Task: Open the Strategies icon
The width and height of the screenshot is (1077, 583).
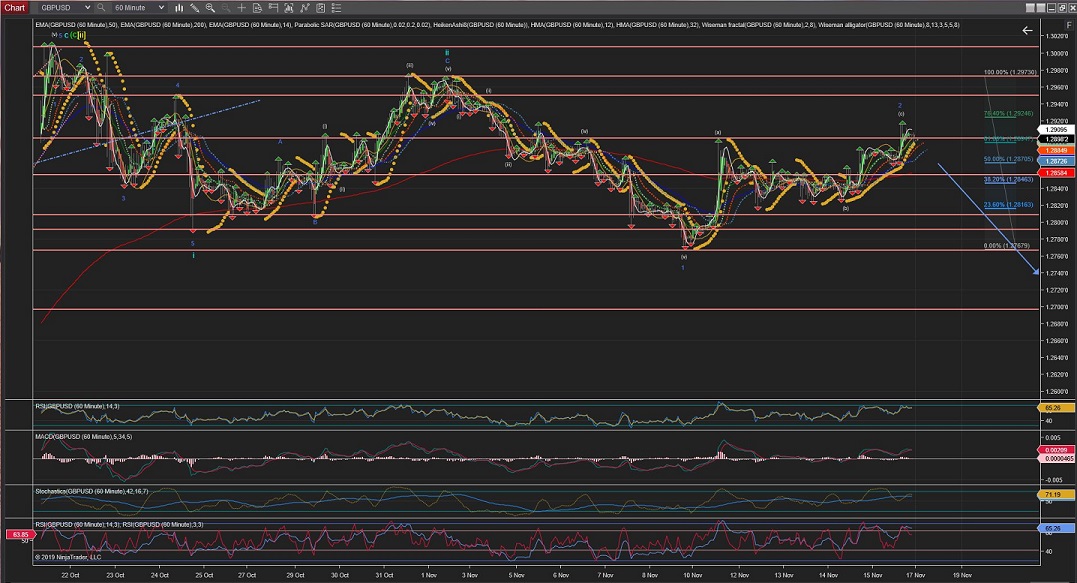Action: 321,7
